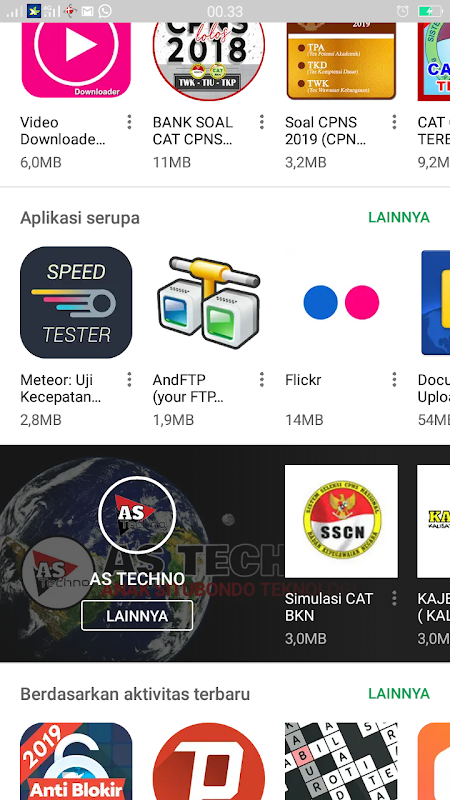Open three-dot menu for BANK SOAL CAT CPNS
This screenshot has width=450, height=800.
click(x=261, y=122)
